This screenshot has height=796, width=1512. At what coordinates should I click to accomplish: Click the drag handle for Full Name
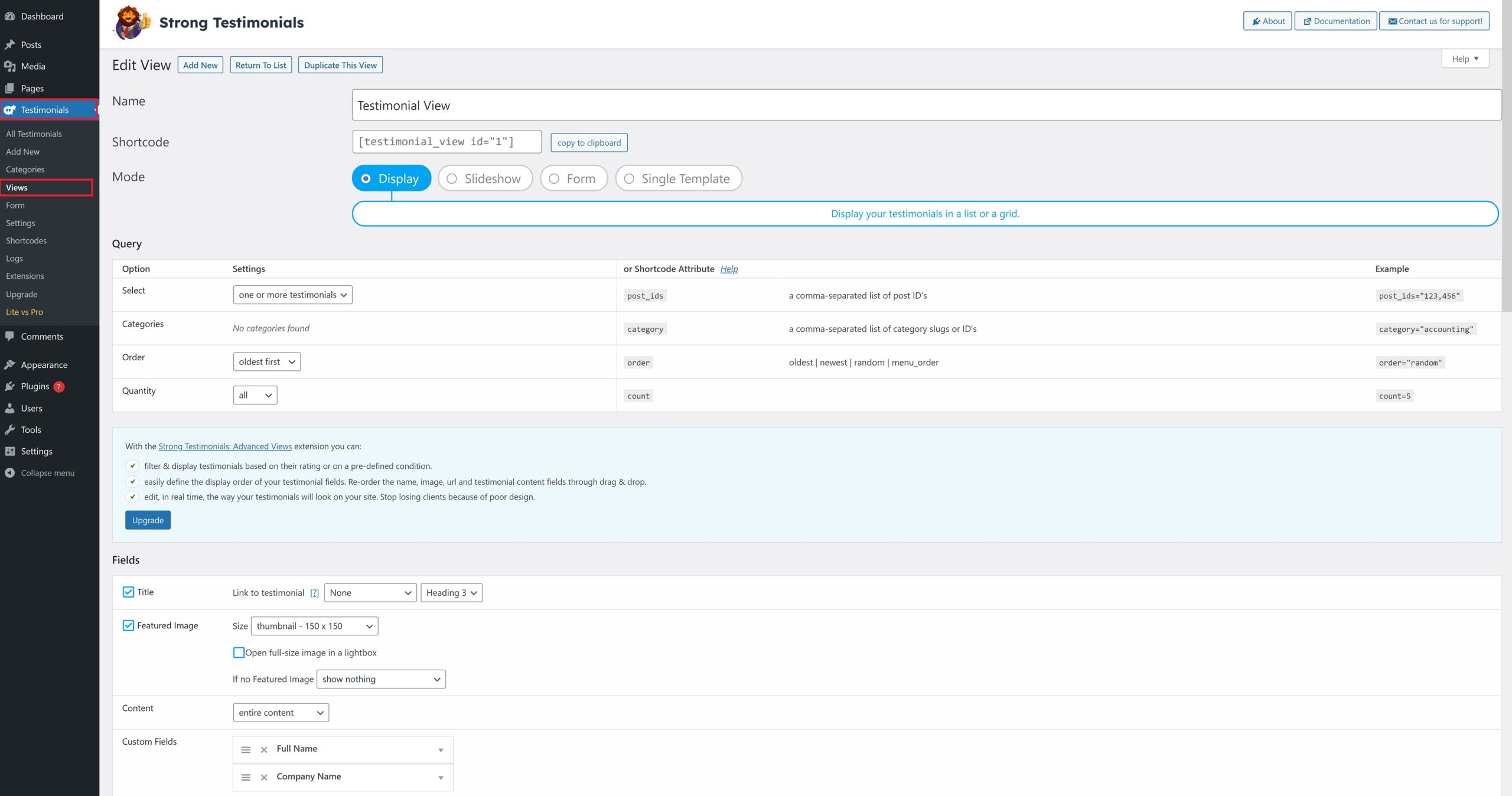point(246,750)
